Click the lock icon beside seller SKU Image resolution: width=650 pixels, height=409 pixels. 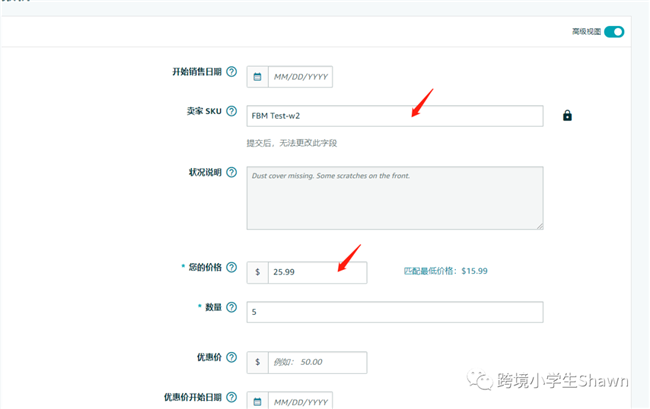(x=567, y=116)
